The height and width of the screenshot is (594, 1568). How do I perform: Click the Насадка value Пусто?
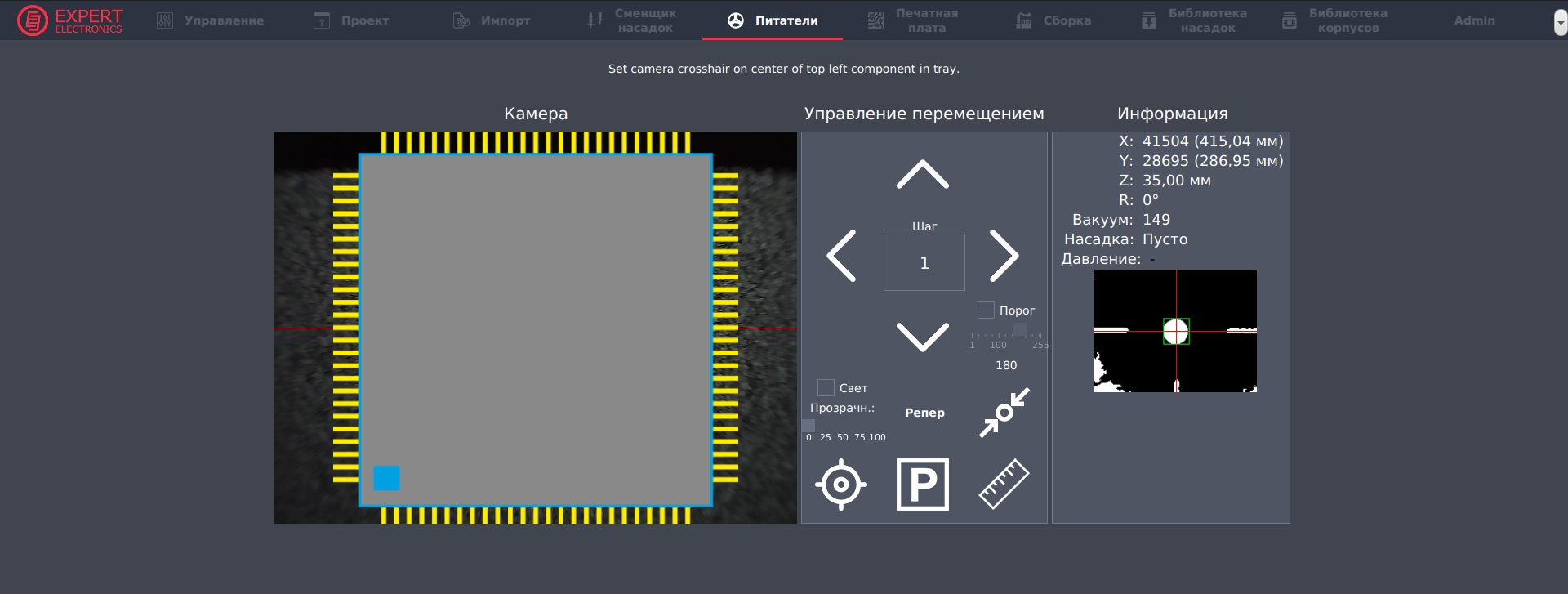pyautogui.click(x=1165, y=239)
